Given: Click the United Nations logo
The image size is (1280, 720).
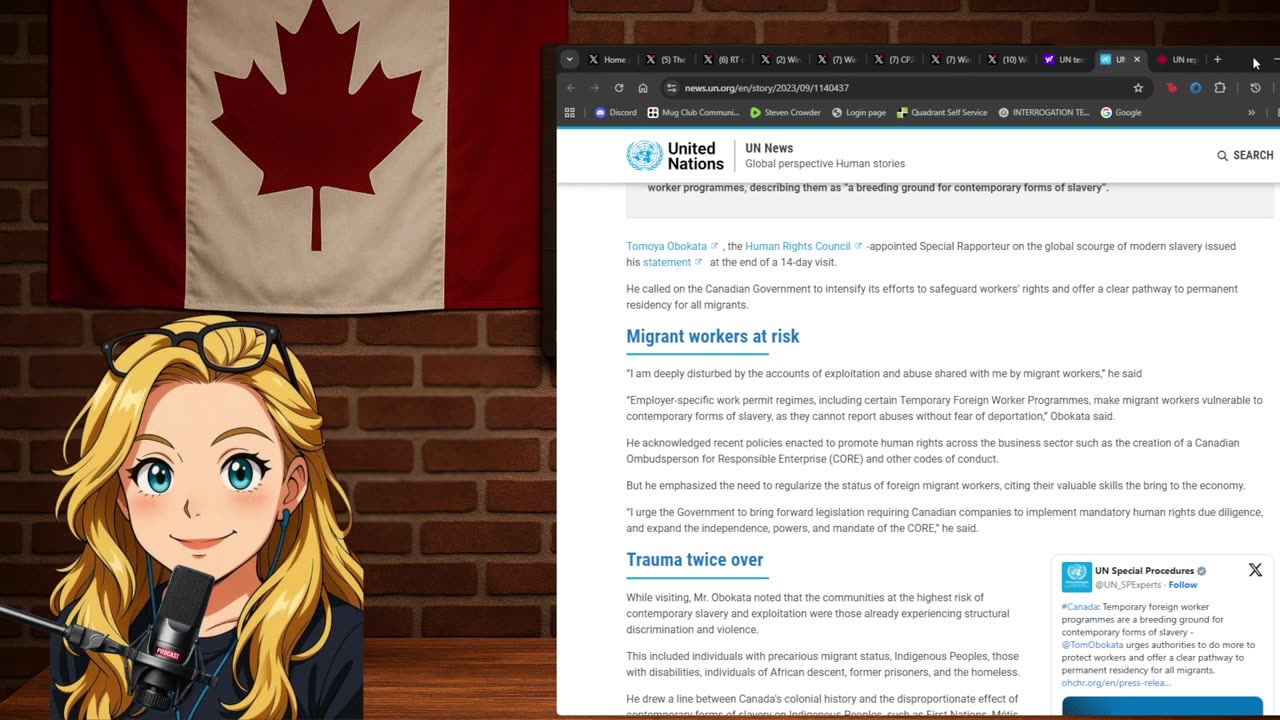Looking at the screenshot, I should click(x=675, y=156).
